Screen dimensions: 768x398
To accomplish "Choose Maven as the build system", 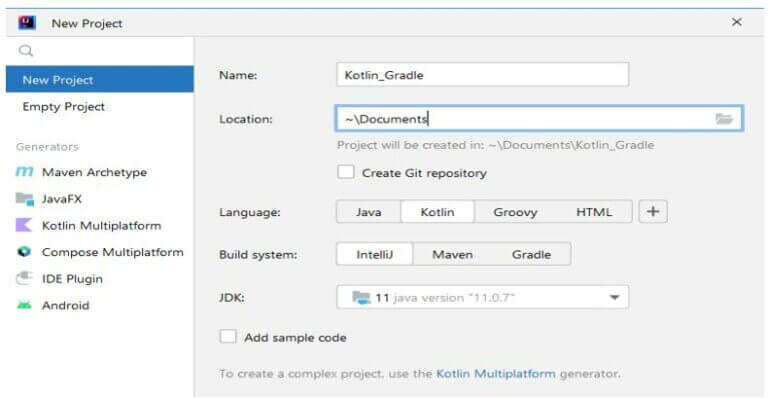I will pos(453,255).
